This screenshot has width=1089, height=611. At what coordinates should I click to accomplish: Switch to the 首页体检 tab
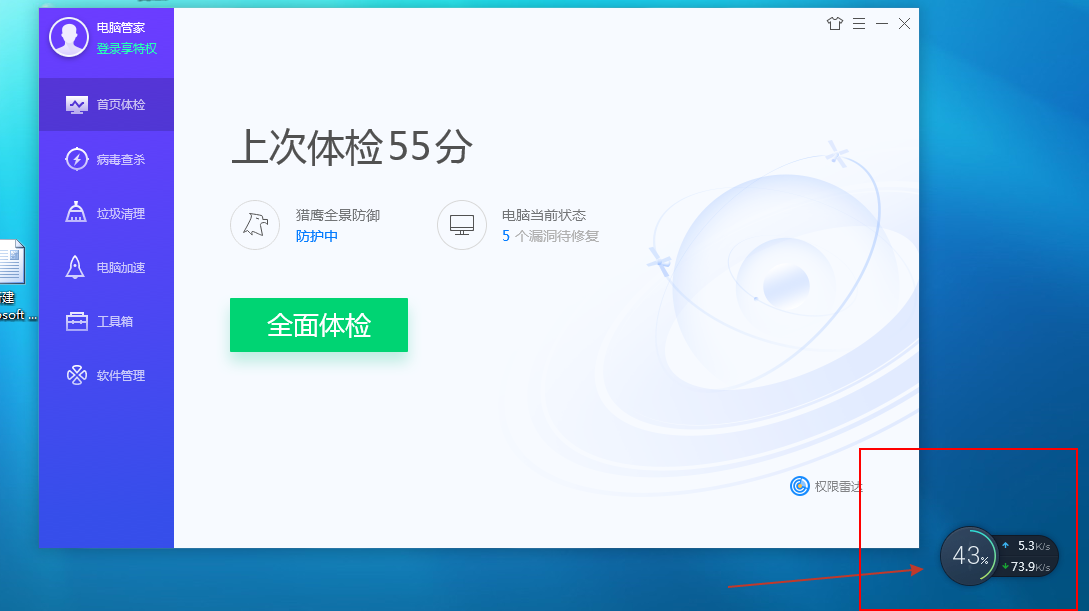(105, 104)
